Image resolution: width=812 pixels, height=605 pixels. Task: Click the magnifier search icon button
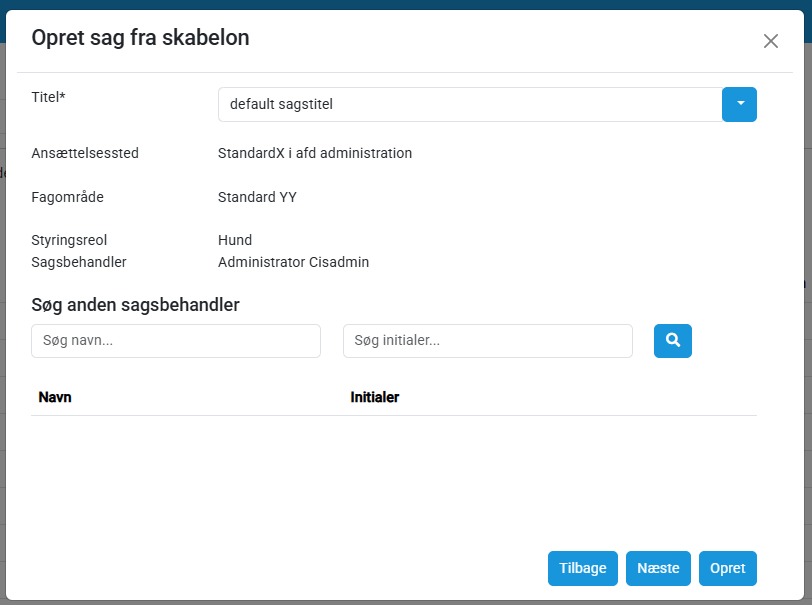(673, 341)
